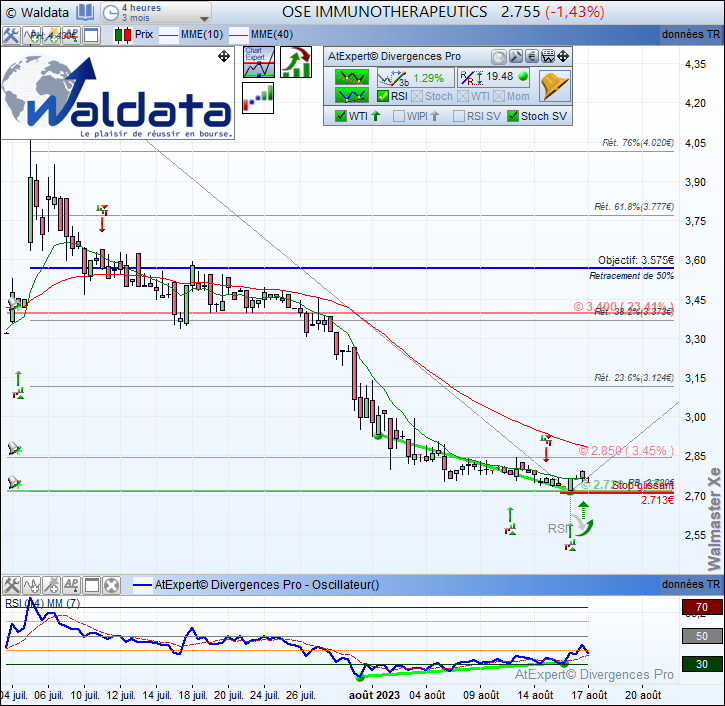This screenshot has width=725, height=706.
Task: Open price panel settings tools icon
Action: pos(11,35)
